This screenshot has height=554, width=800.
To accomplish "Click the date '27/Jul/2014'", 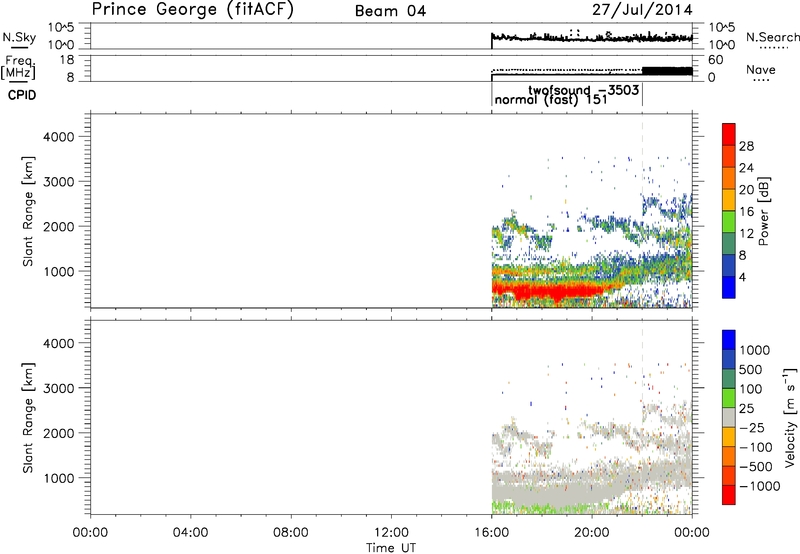I will (x=642, y=10).
